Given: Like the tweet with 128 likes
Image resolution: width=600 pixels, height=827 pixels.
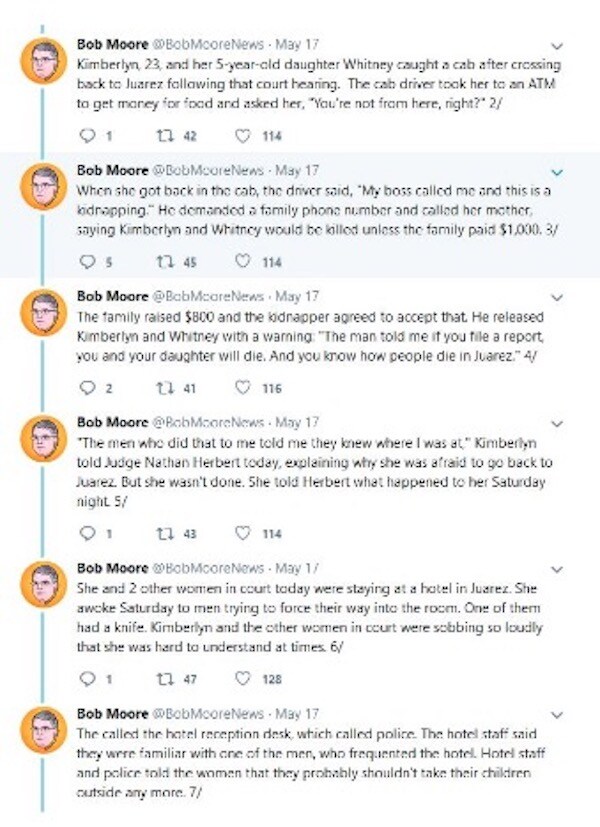Looking at the screenshot, I should coord(241,678).
